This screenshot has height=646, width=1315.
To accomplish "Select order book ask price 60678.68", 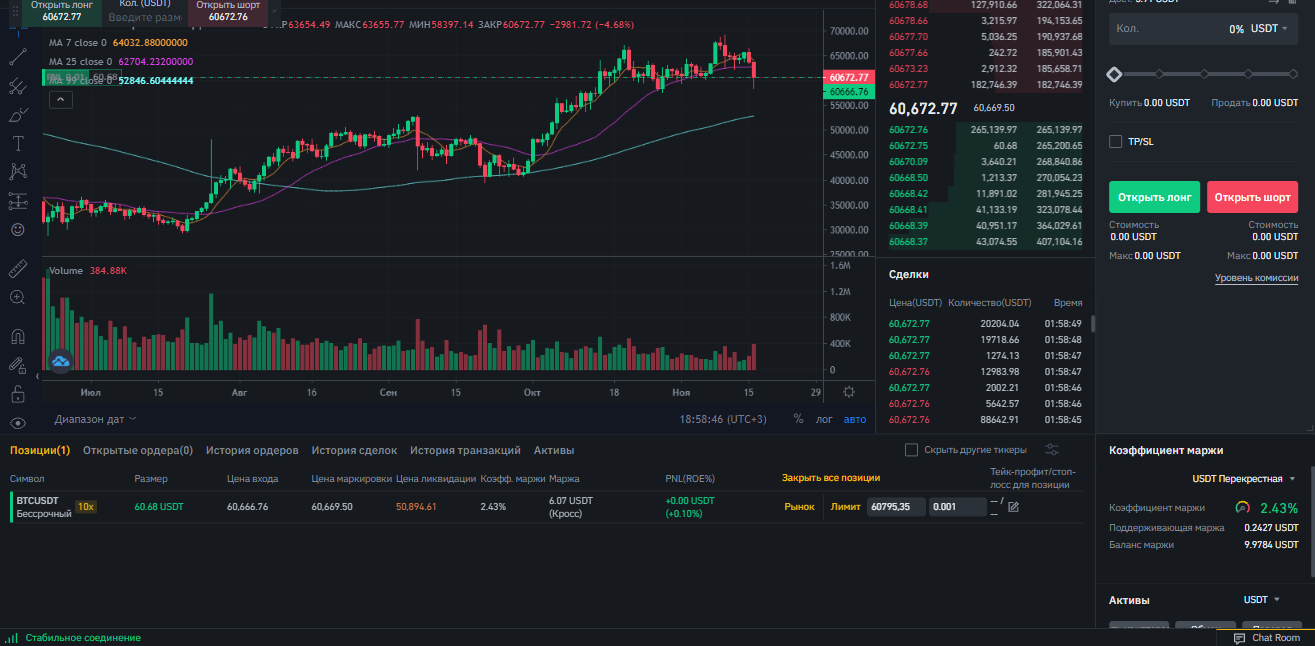I will pos(908,4).
